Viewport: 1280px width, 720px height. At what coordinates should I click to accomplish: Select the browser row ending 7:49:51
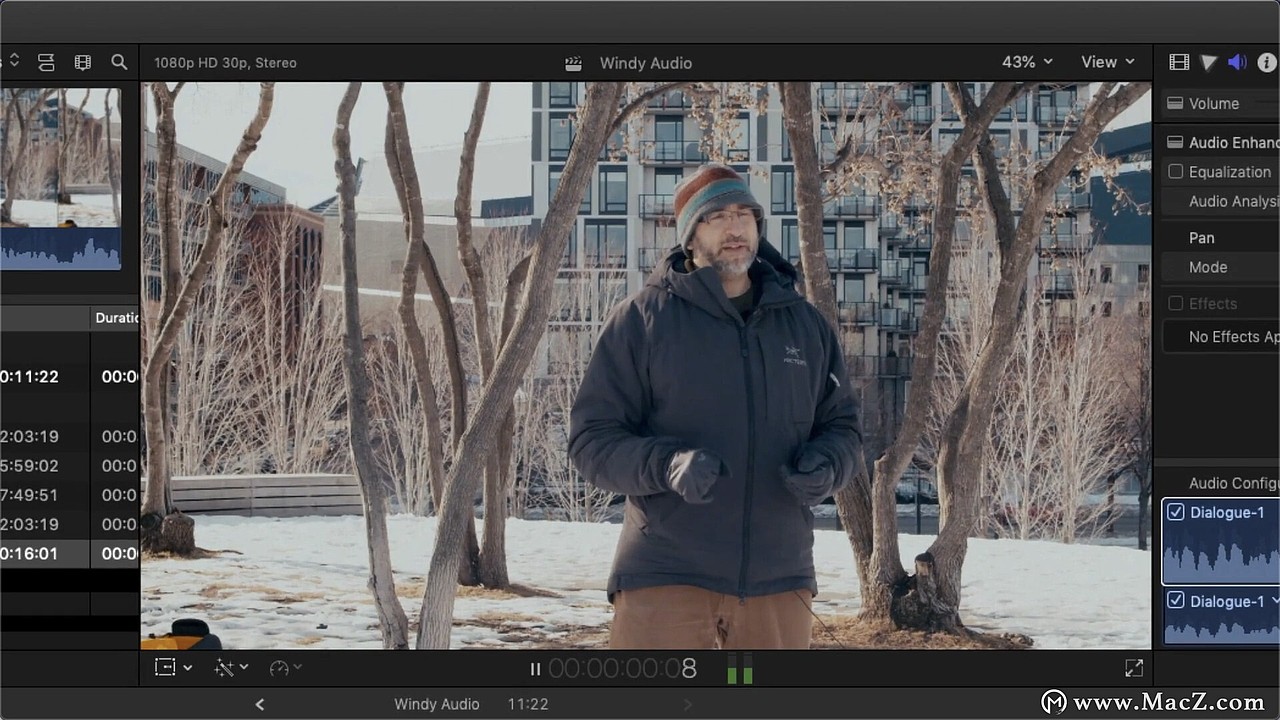[x=70, y=495]
